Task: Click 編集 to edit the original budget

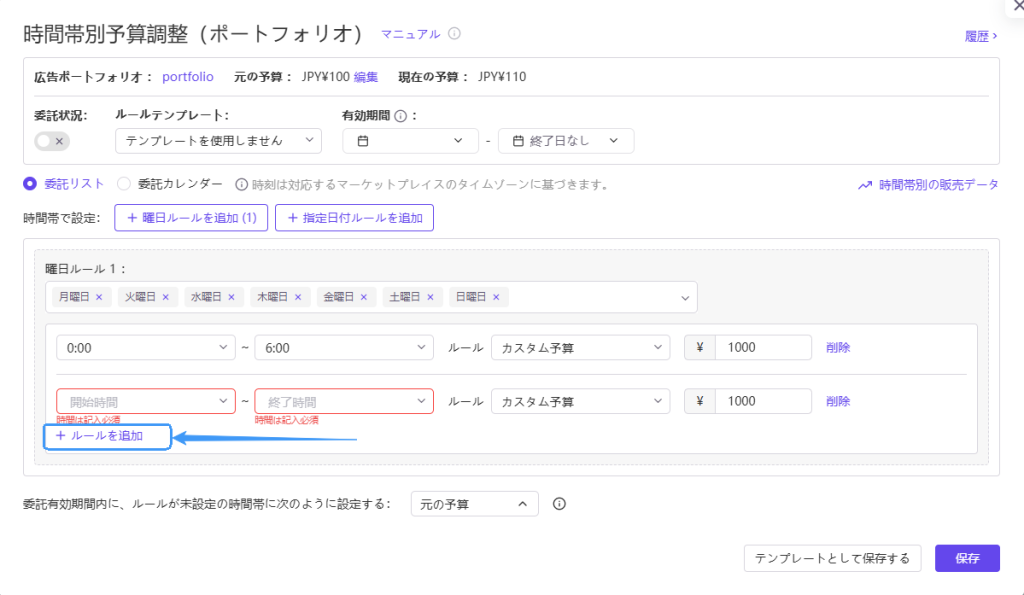Action: (x=366, y=77)
